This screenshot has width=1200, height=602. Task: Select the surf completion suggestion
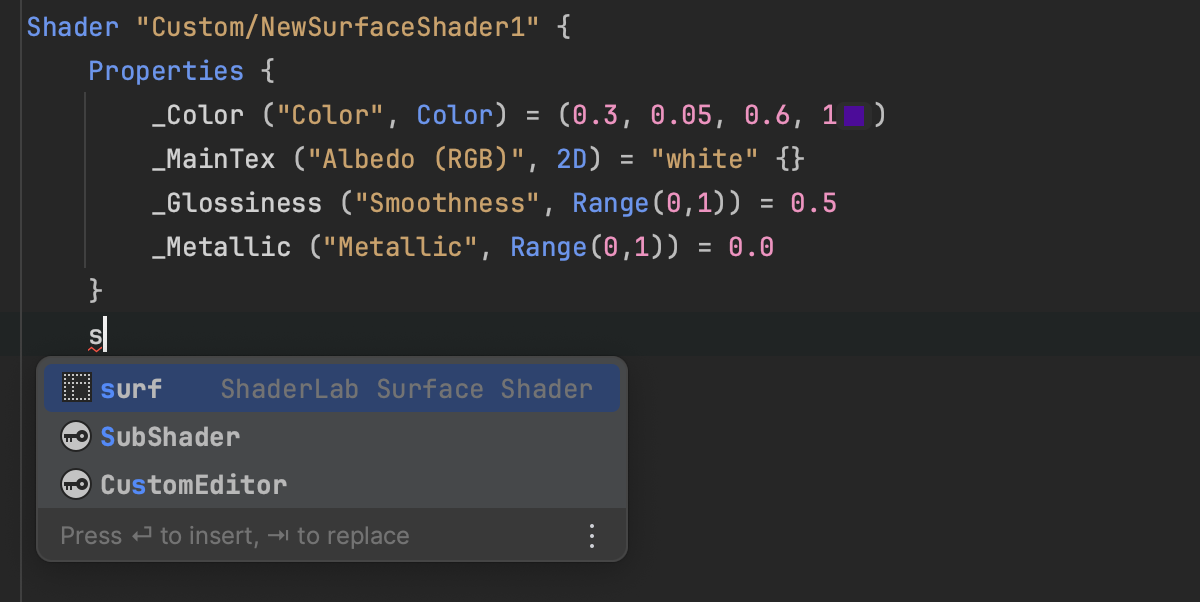click(x=132, y=389)
